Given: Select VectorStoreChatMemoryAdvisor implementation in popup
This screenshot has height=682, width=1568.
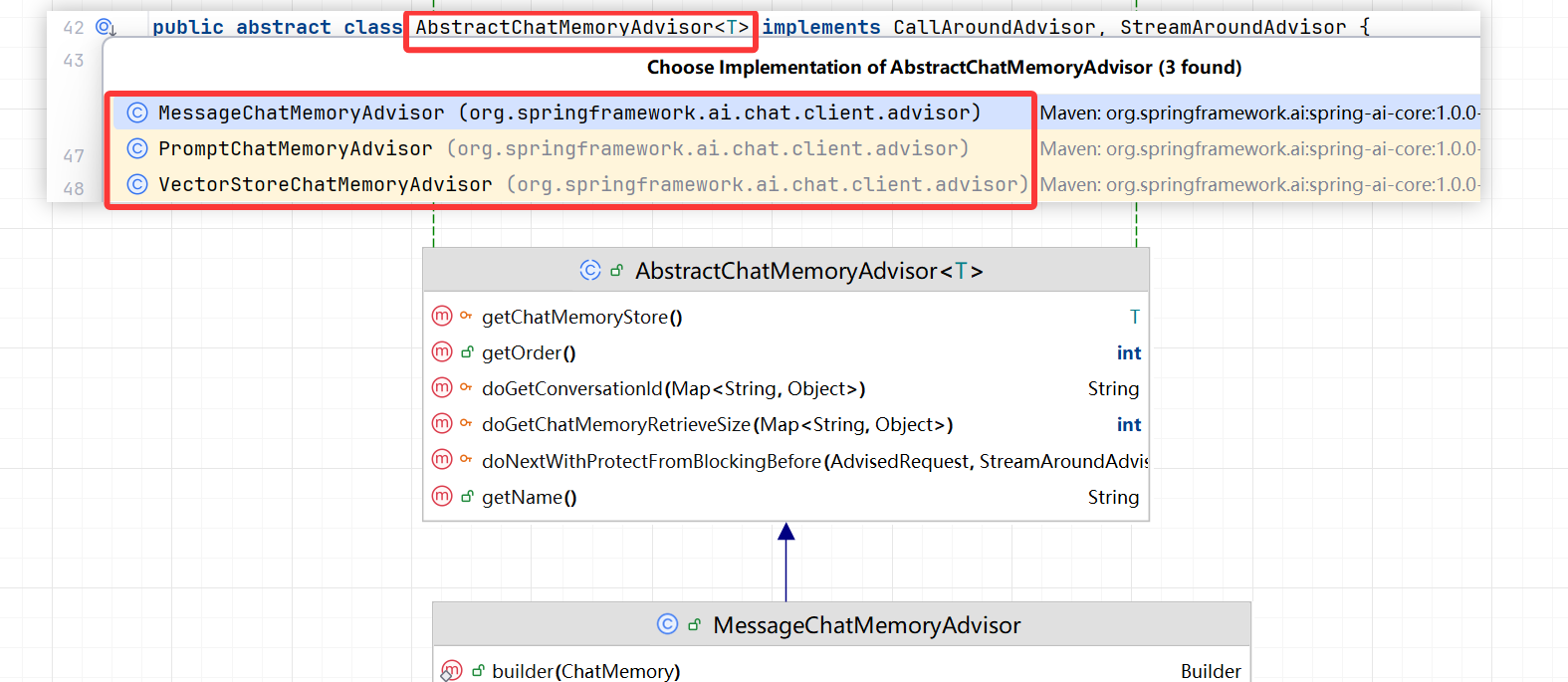Looking at the screenshot, I should click(x=796, y=184).
